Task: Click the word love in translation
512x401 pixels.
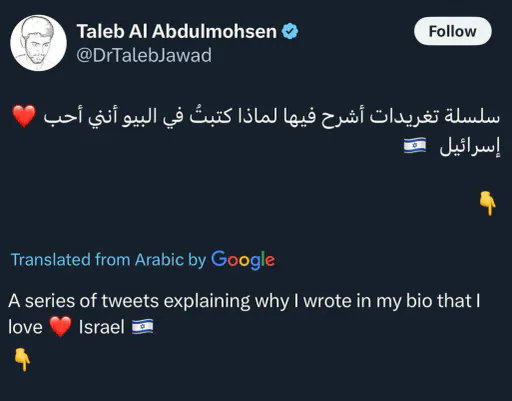Action: tap(25, 327)
